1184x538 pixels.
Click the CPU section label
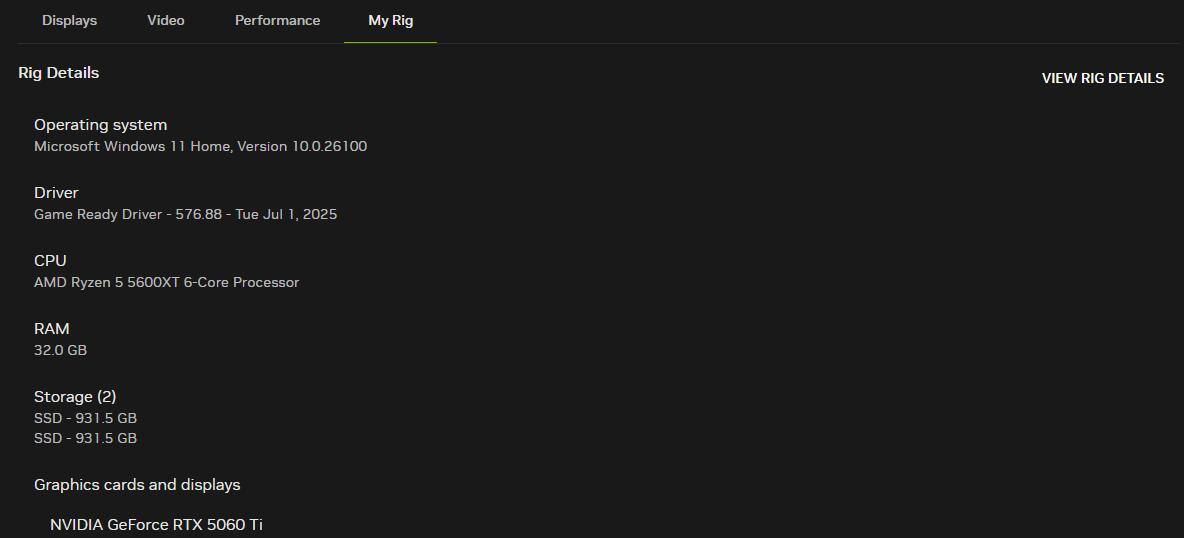pos(50,261)
